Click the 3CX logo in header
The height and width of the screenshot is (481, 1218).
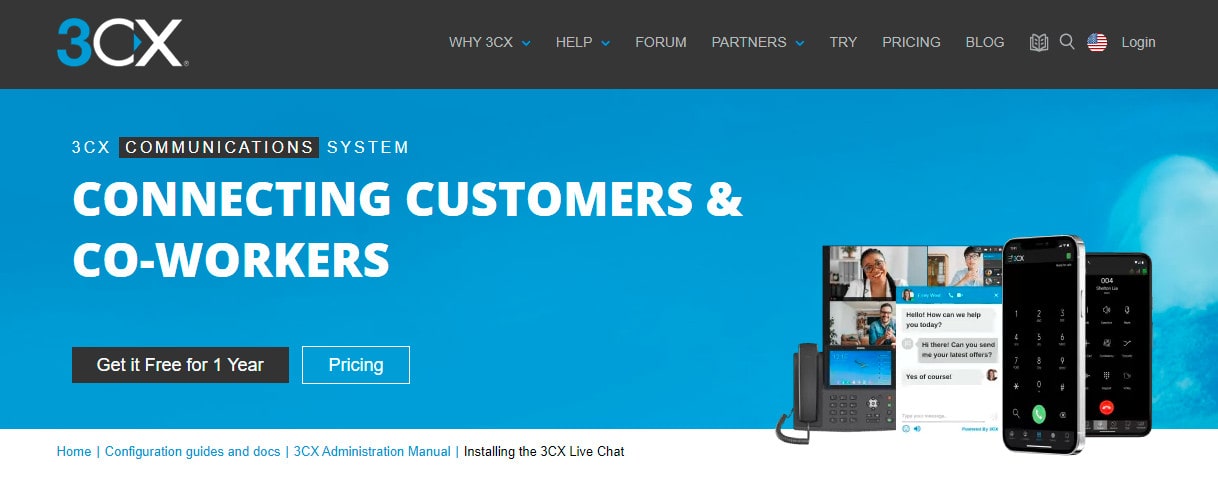(121, 42)
